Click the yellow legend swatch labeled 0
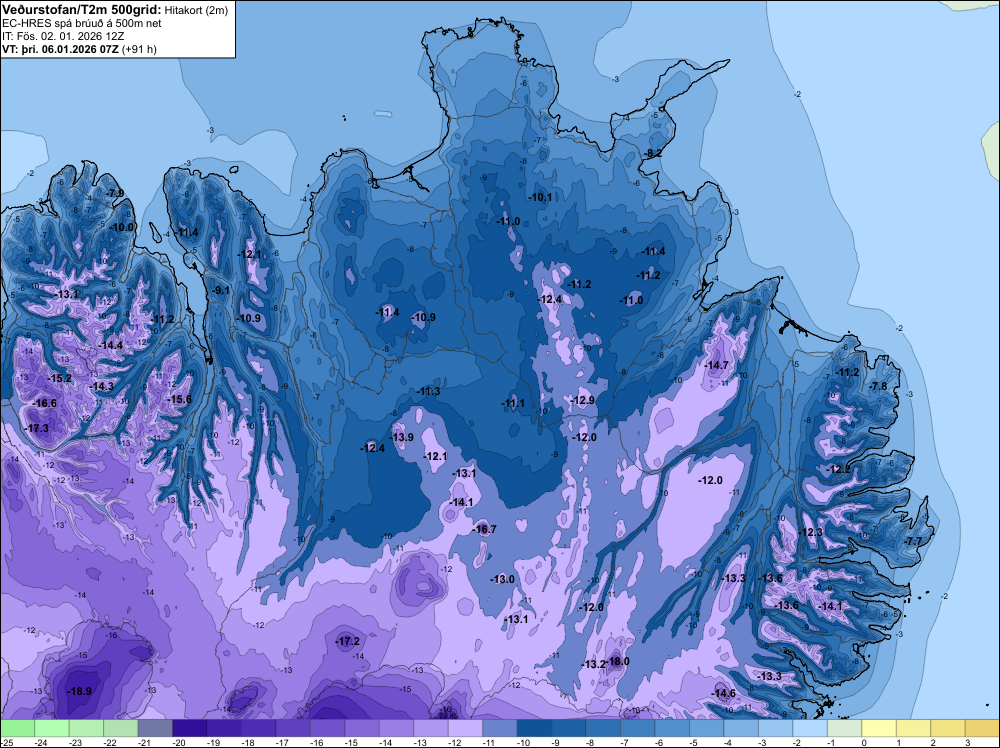The height and width of the screenshot is (748, 1000). pyautogui.click(x=878, y=728)
